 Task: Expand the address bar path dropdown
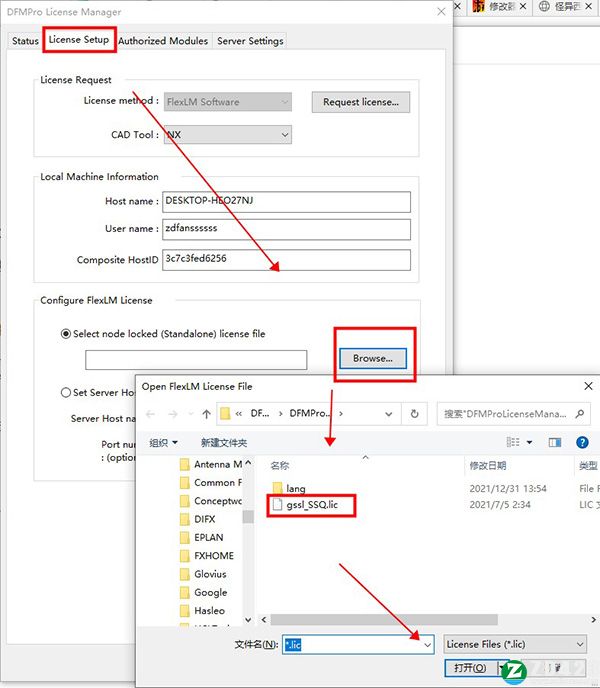tap(388, 414)
